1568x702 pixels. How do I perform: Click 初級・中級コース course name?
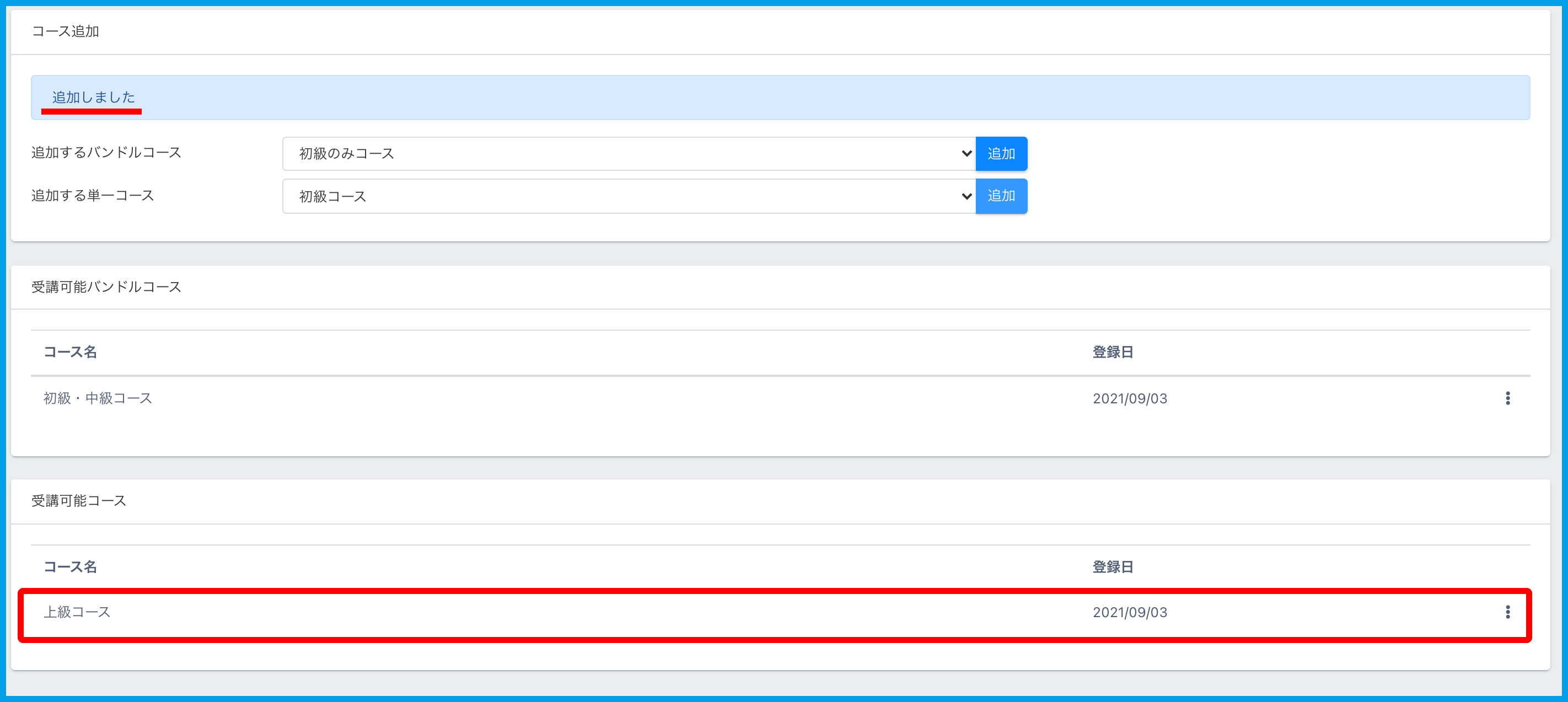[98, 398]
